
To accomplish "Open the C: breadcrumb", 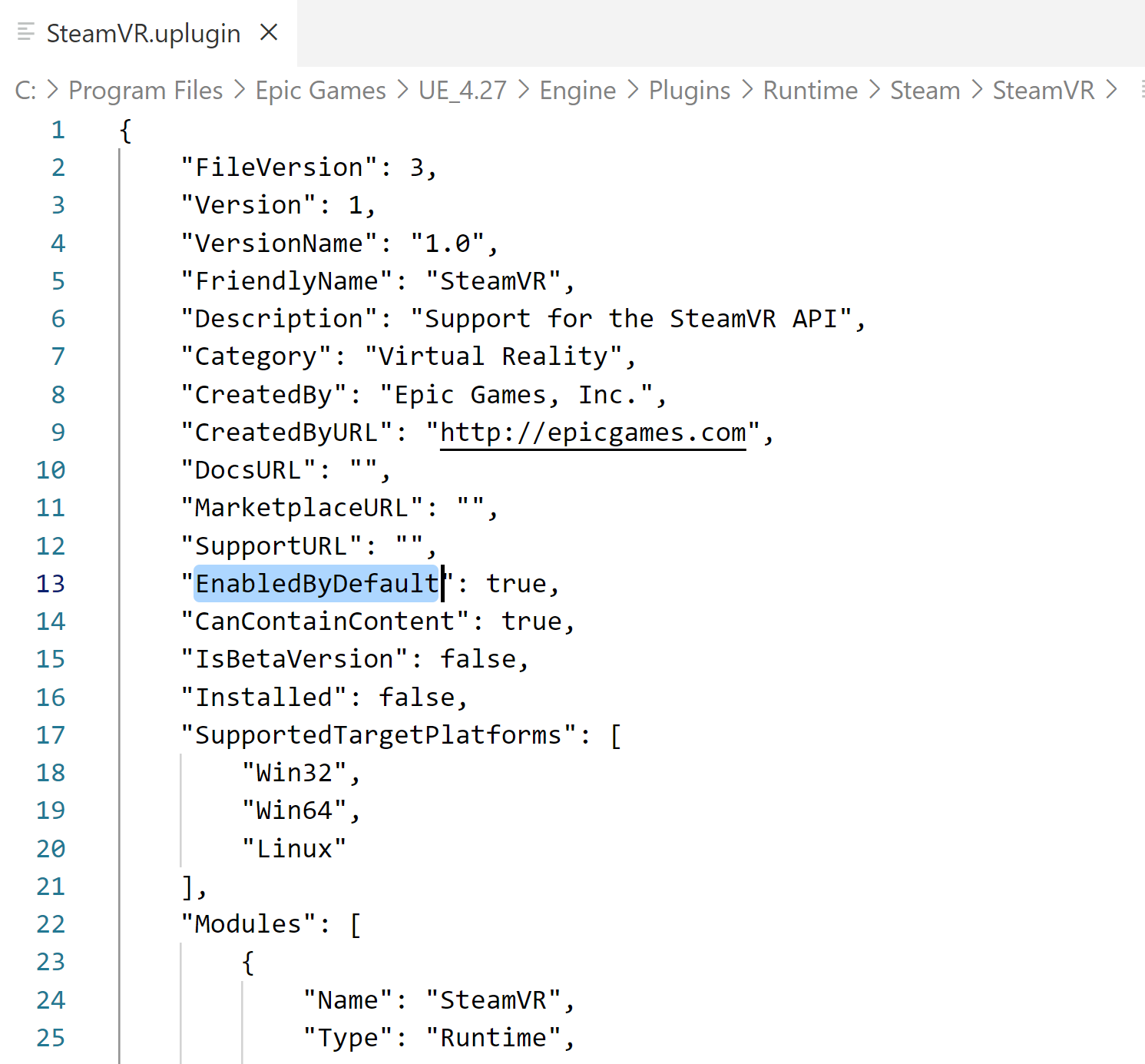I will click(25, 91).
